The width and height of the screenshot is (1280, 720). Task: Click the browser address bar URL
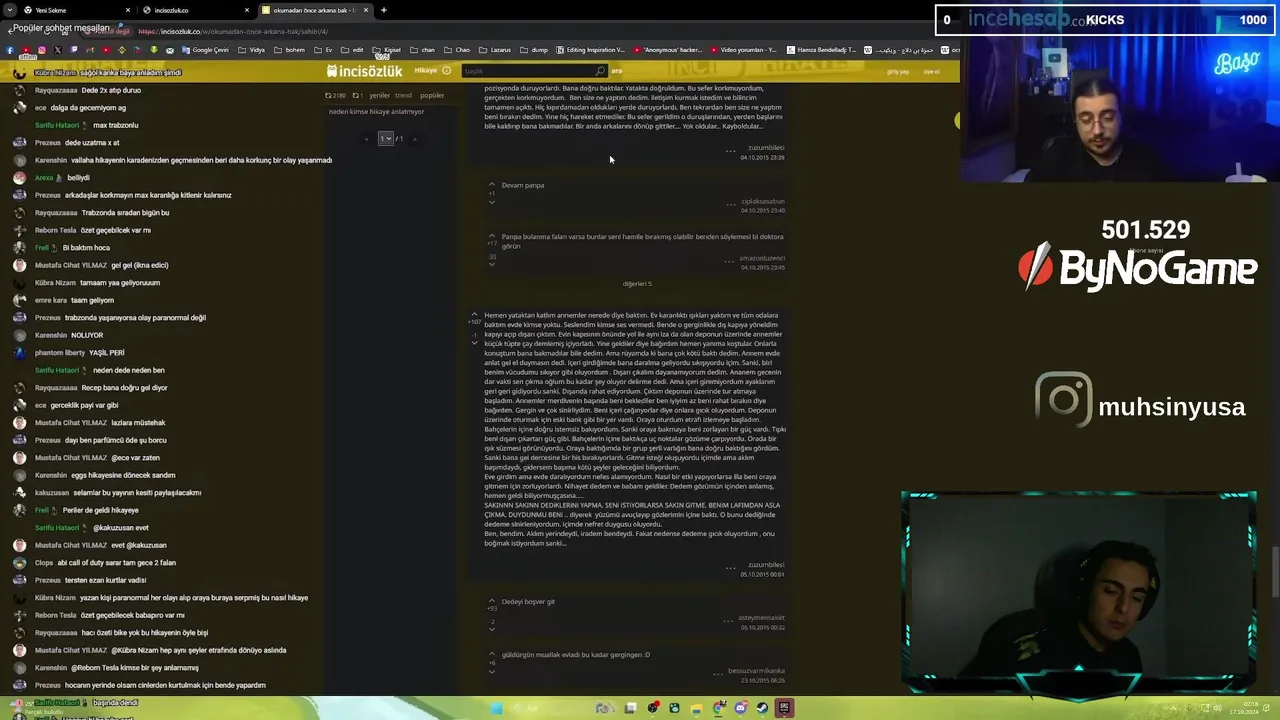click(232, 31)
